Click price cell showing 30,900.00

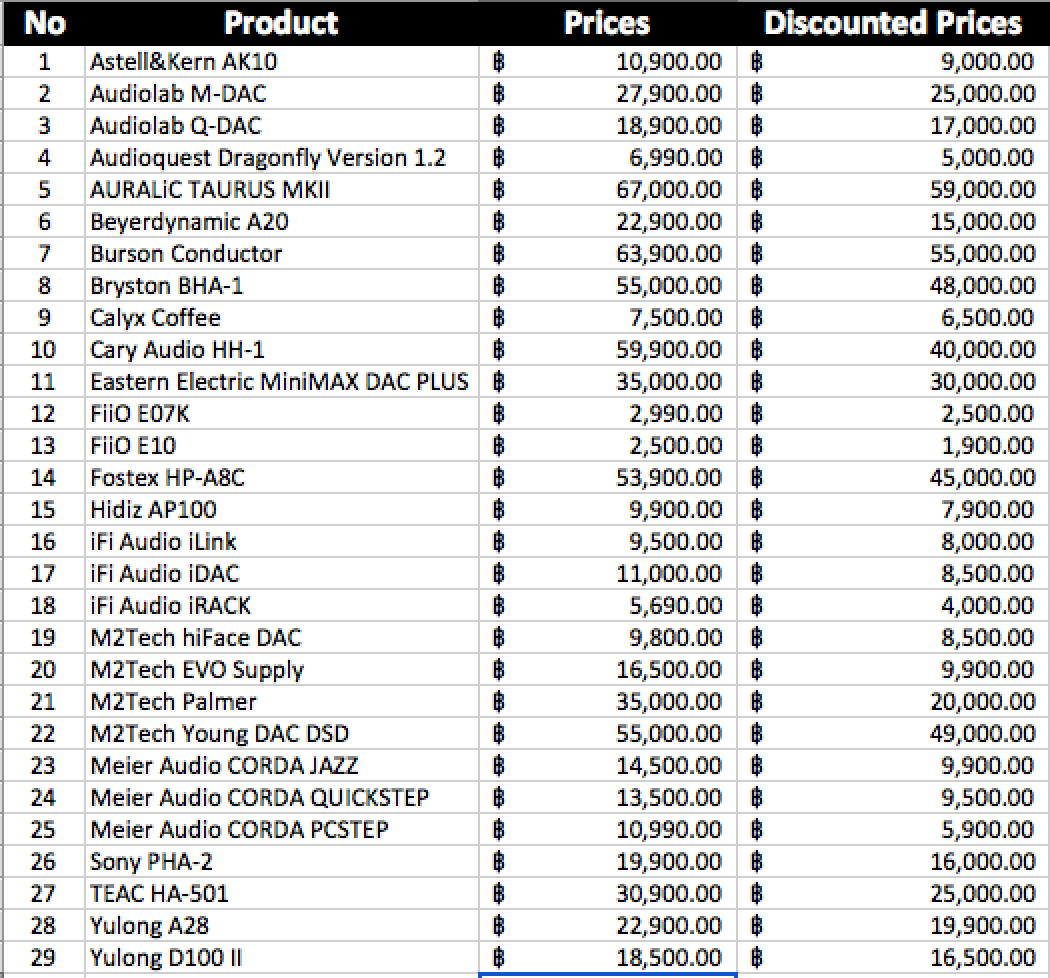pyautogui.click(x=668, y=894)
